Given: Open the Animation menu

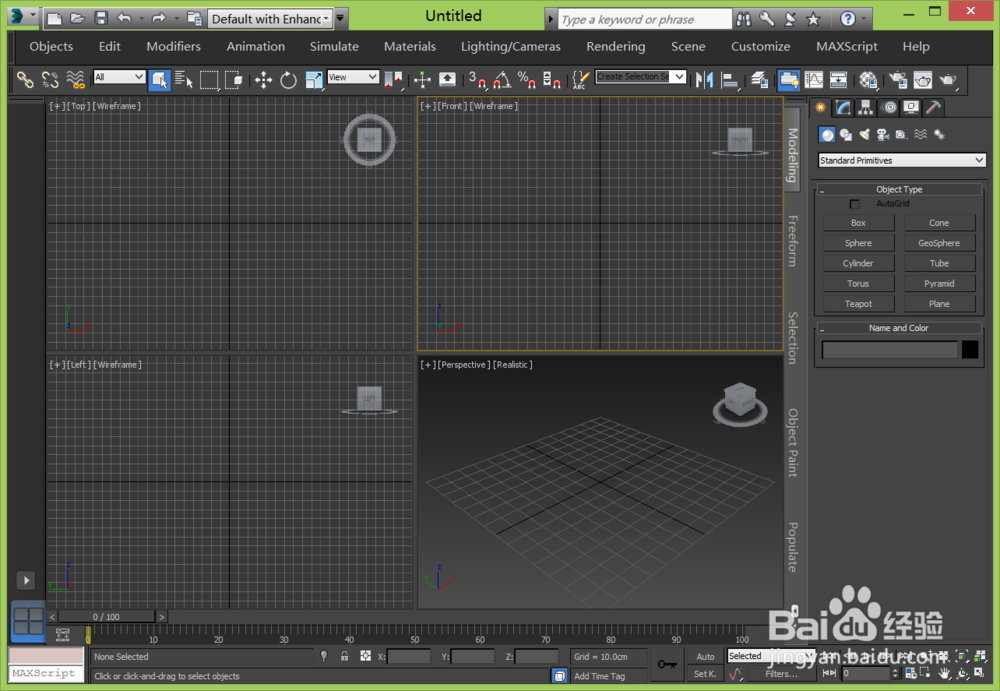Looking at the screenshot, I should click(256, 47).
